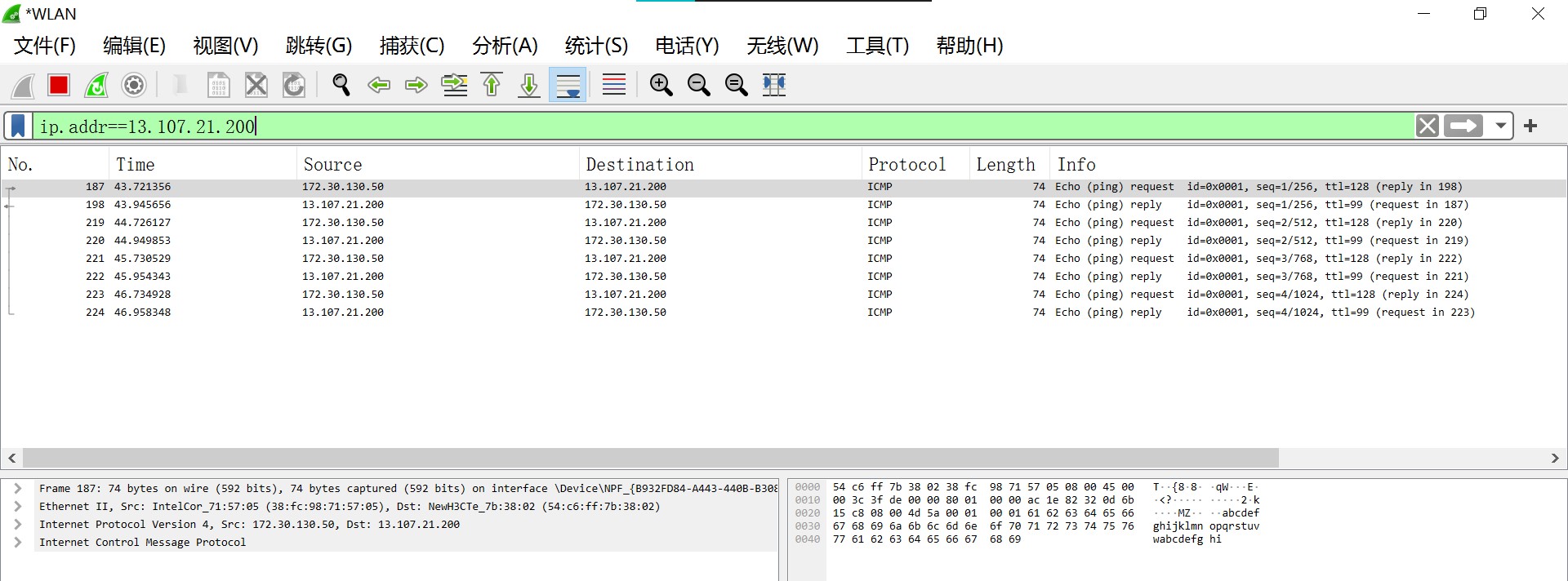Screen dimensions: 1568x581
Task: Open the 编辑(E) menu
Action: pos(134,46)
